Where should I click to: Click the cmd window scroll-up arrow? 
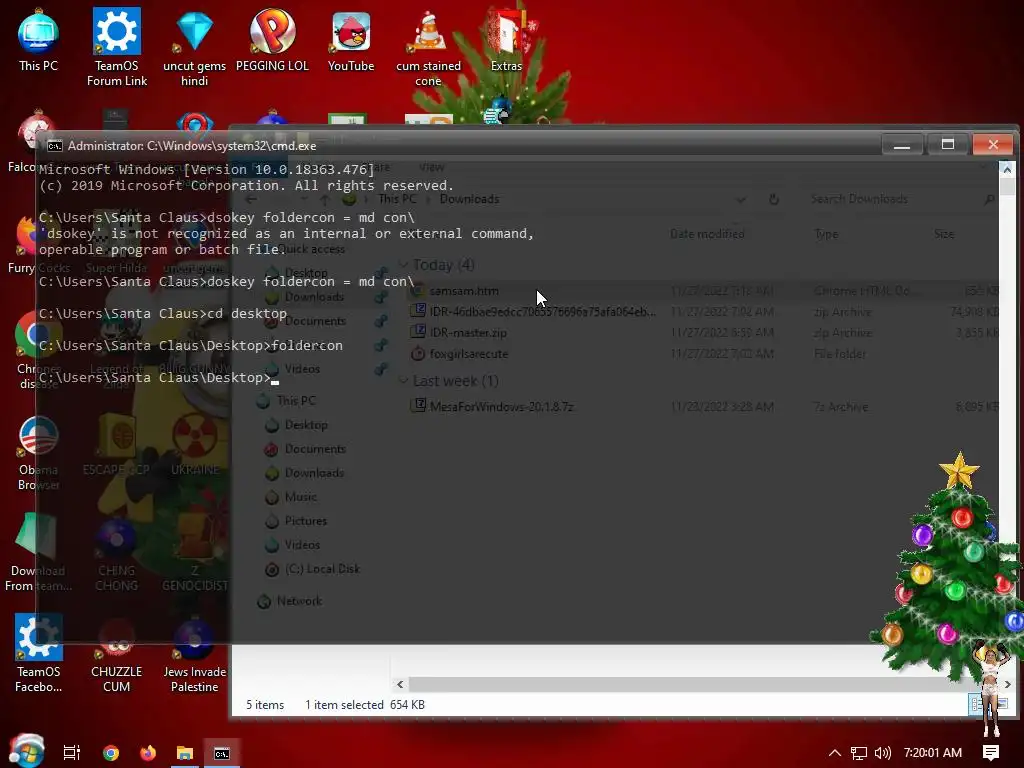(1007, 169)
